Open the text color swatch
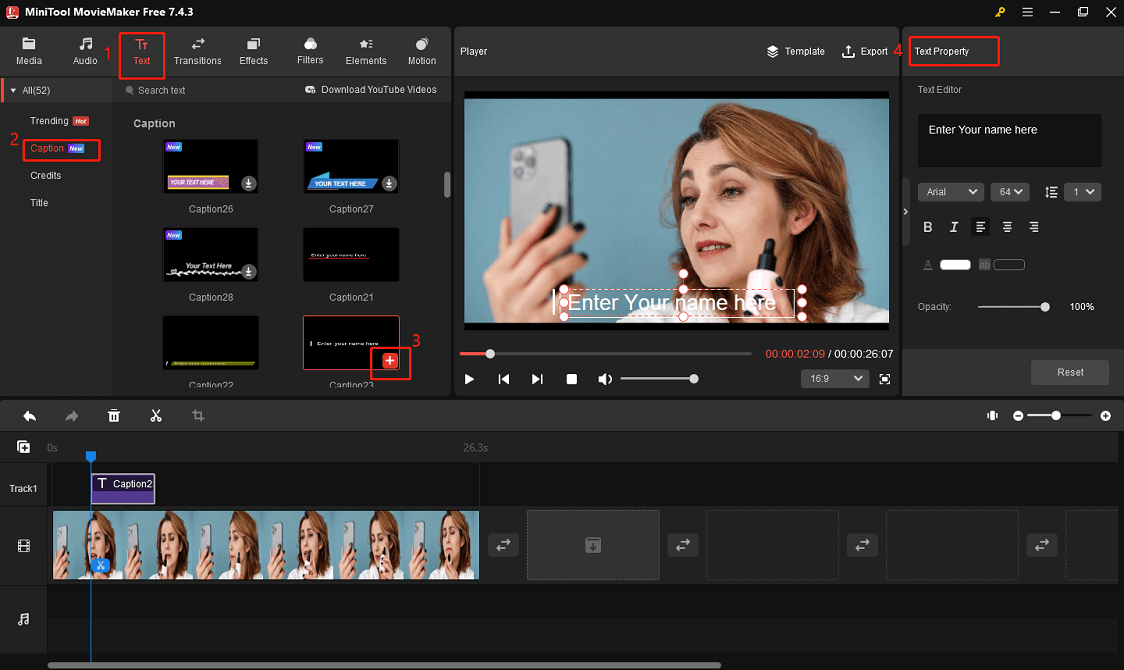This screenshot has width=1124, height=670. (x=955, y=264)
